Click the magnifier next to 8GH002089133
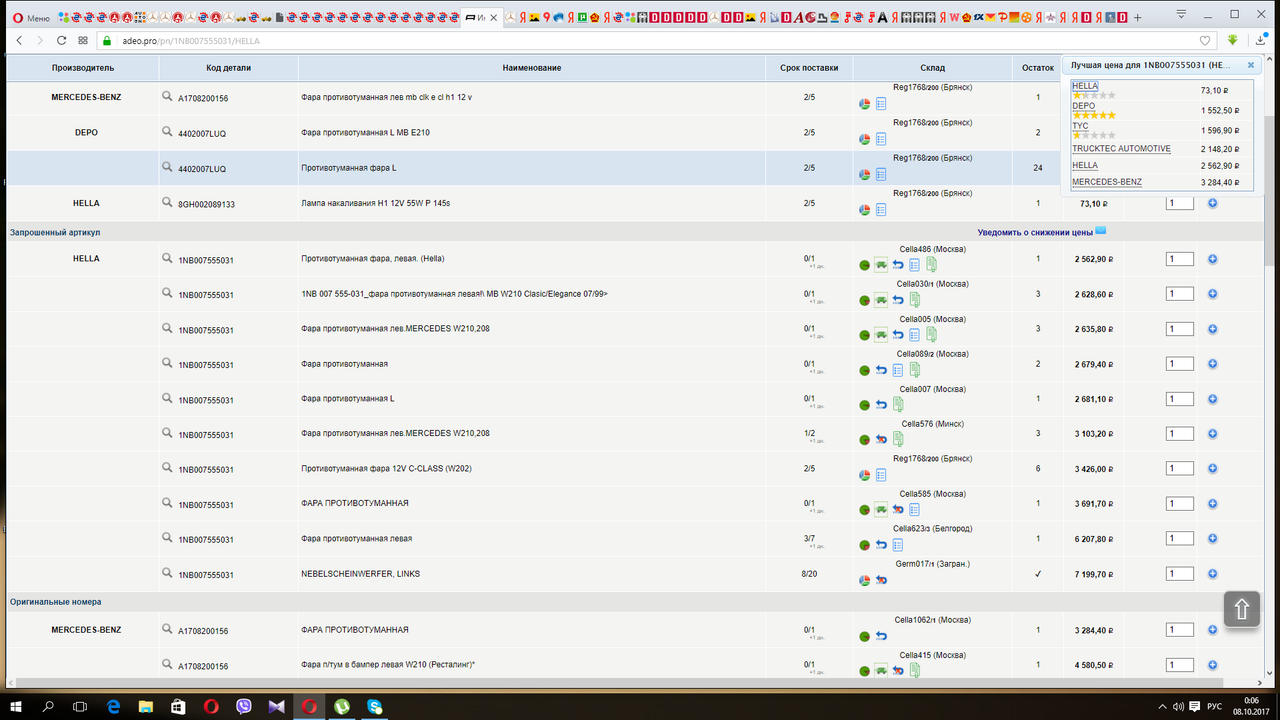The height and width of the screenshot is (720, 1280). coord(168,202)
